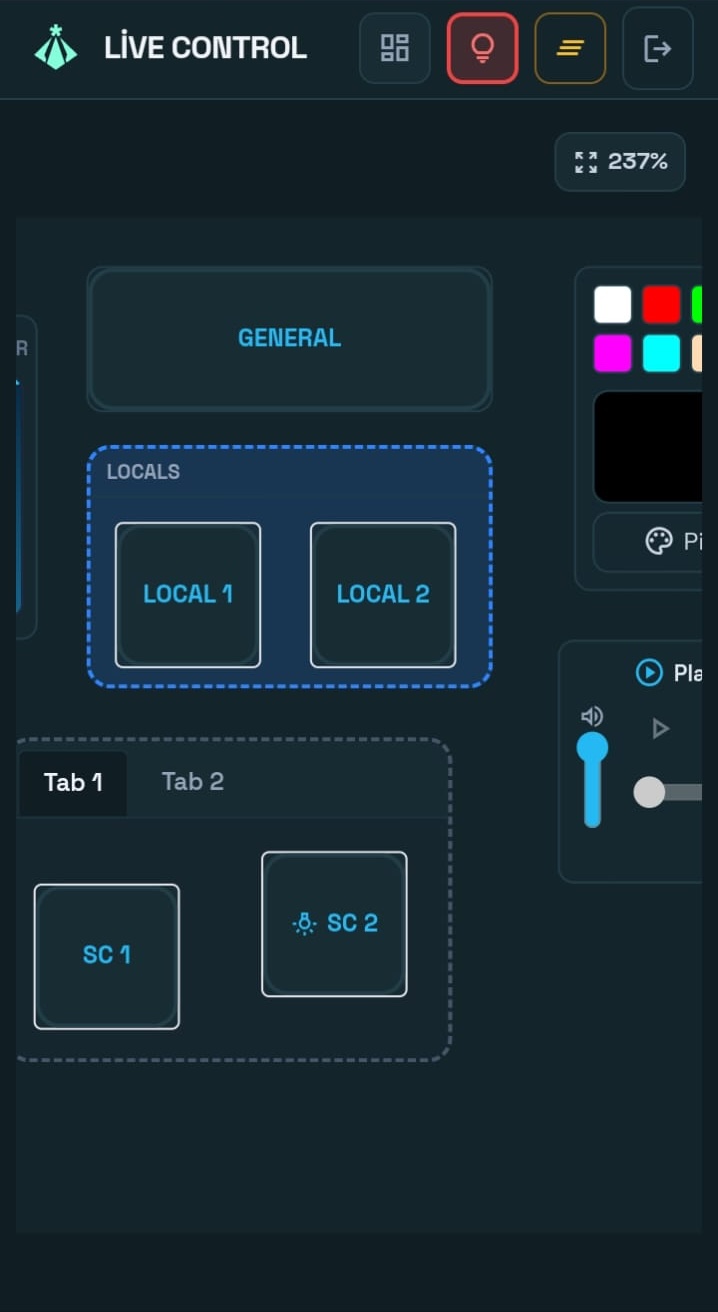Toggle the red lightbulb button

(x=483, y=48)
